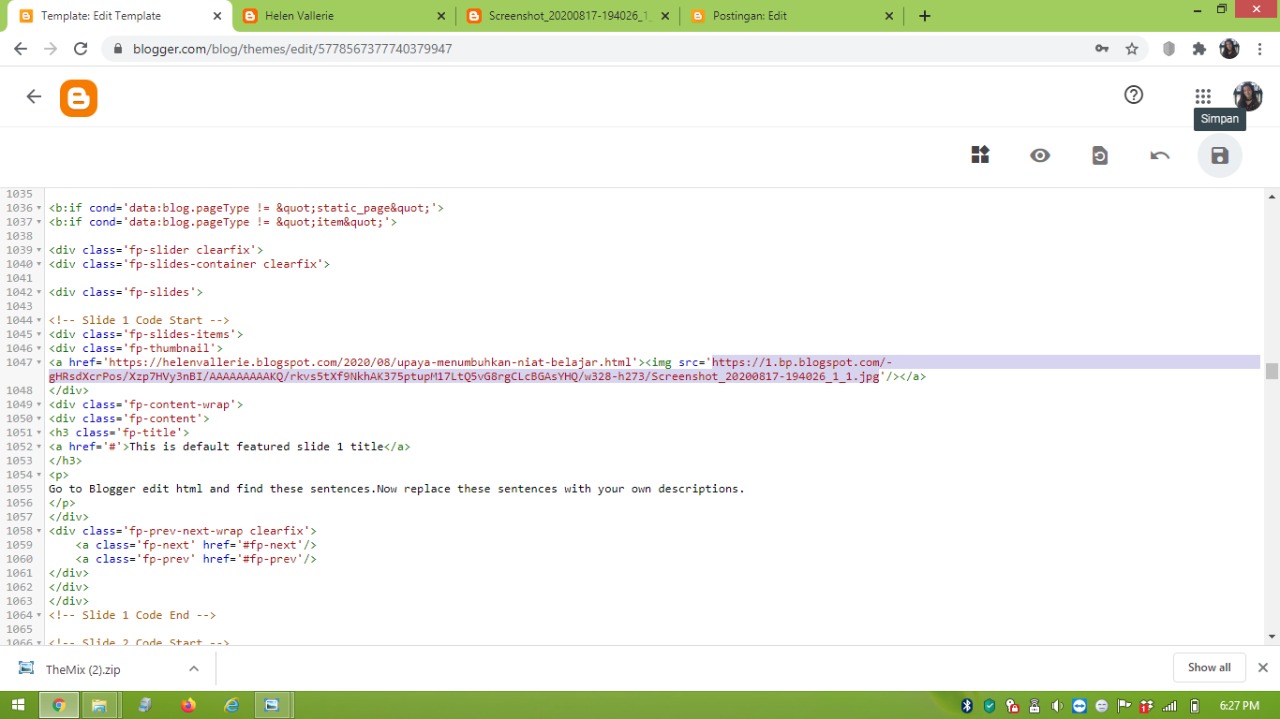Open the shield extension icon

1168,48
